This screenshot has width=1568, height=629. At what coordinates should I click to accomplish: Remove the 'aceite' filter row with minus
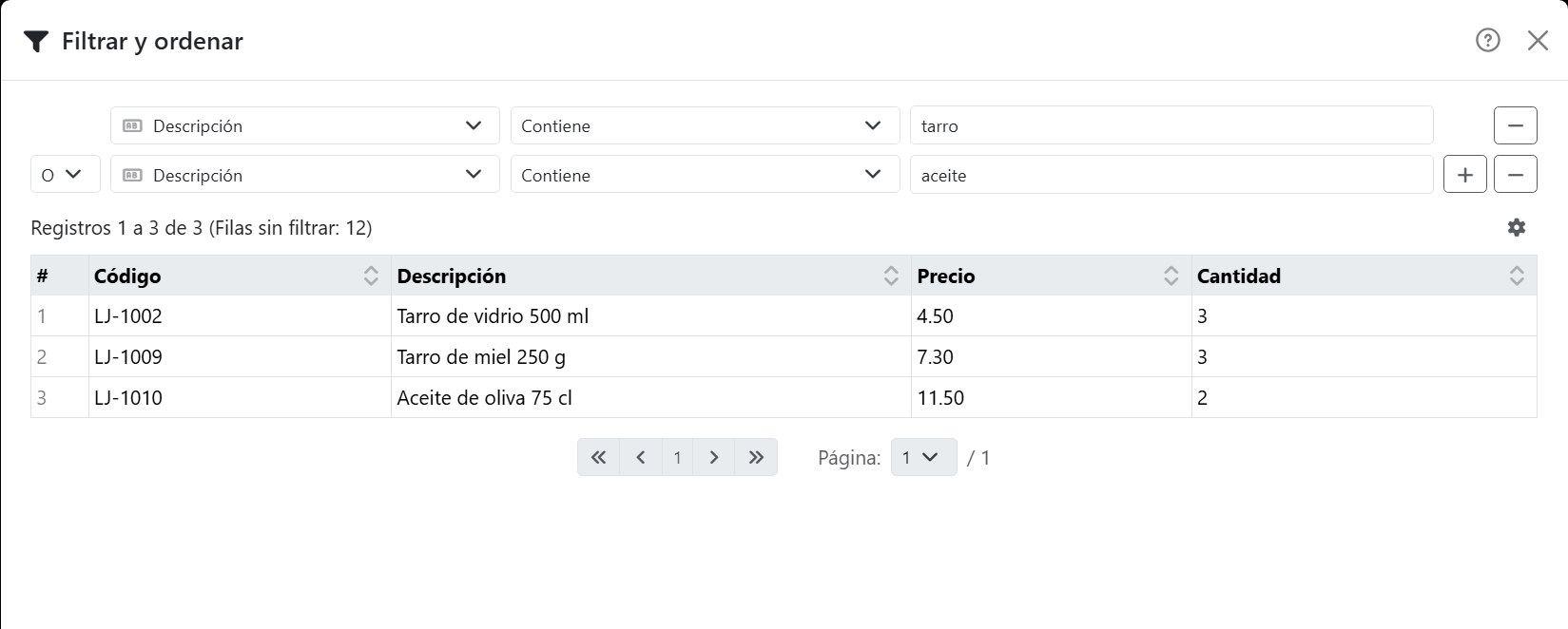[x=1516, y=175]
